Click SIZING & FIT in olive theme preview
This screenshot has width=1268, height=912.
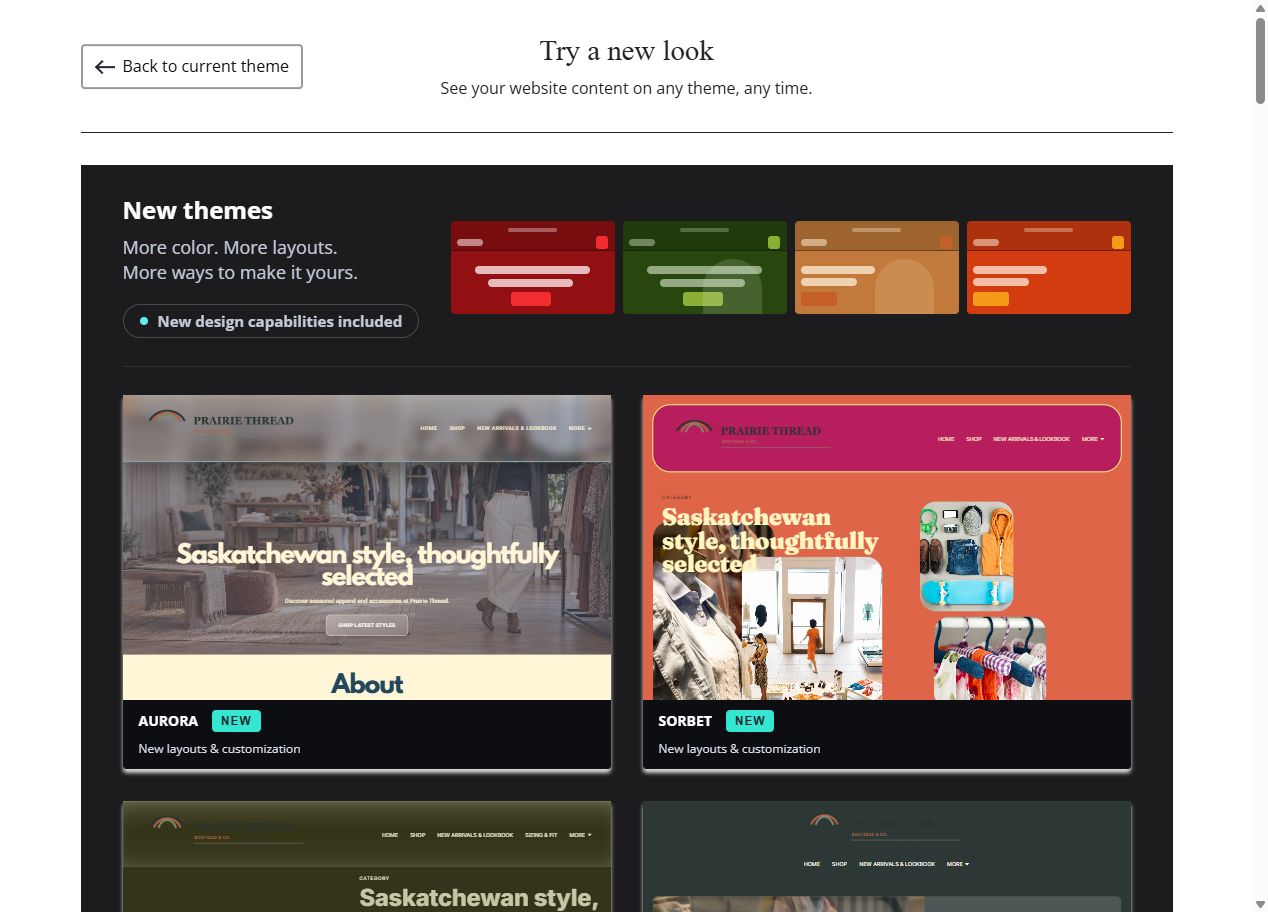coord(541,835)
